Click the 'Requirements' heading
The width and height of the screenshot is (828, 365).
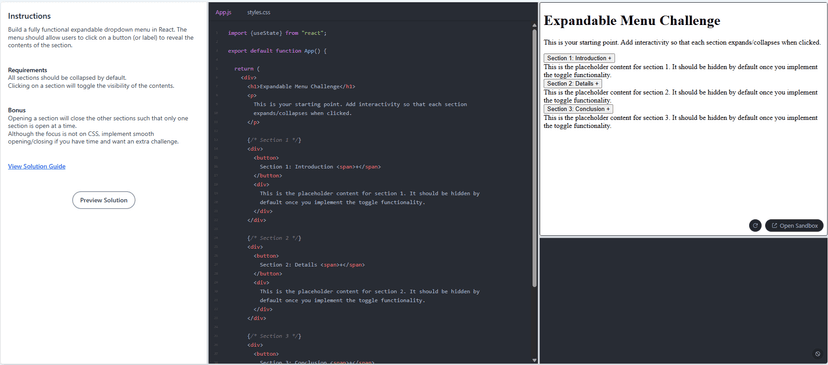(27, 70)
